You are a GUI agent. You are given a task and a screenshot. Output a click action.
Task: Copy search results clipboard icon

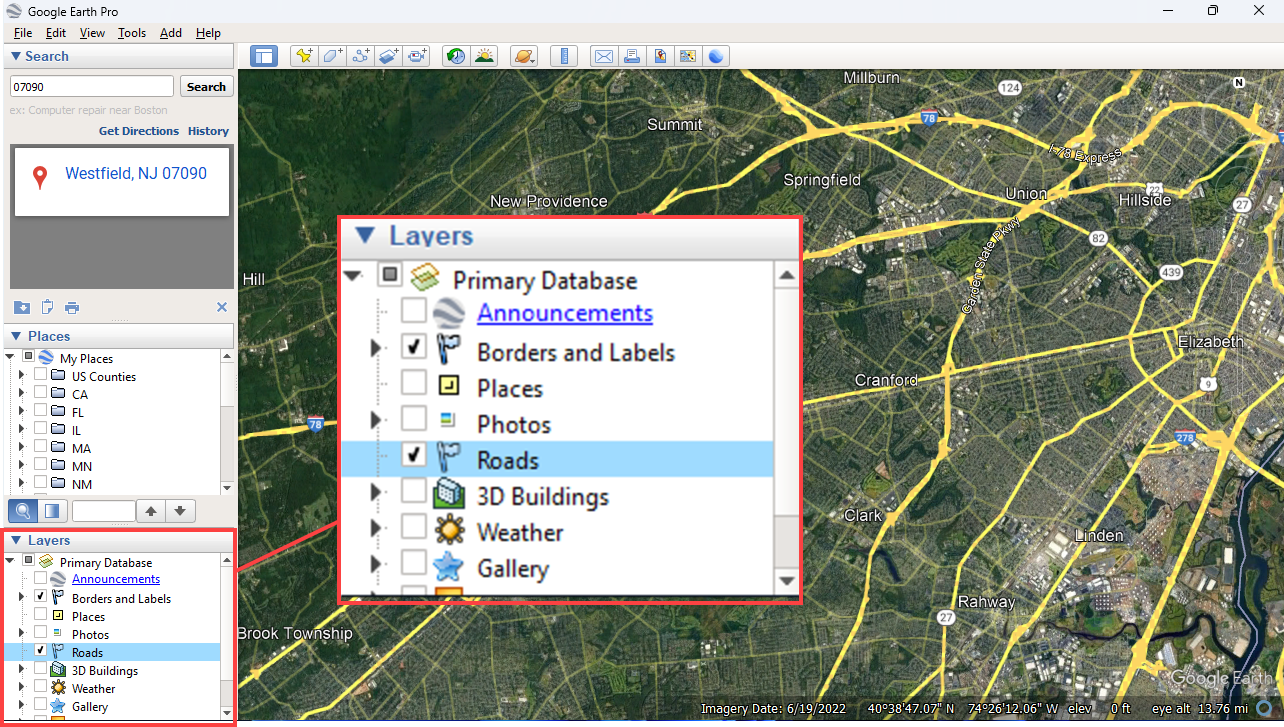pyautogui.click(x=47, y=307)
